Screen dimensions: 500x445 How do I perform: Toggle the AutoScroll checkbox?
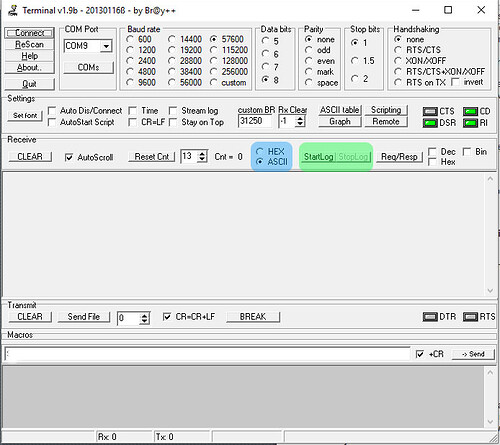[x=69, y=157]
